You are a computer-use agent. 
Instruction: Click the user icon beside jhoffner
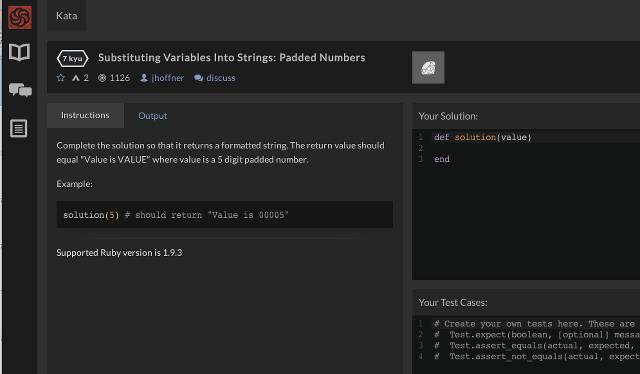(144, 78)
